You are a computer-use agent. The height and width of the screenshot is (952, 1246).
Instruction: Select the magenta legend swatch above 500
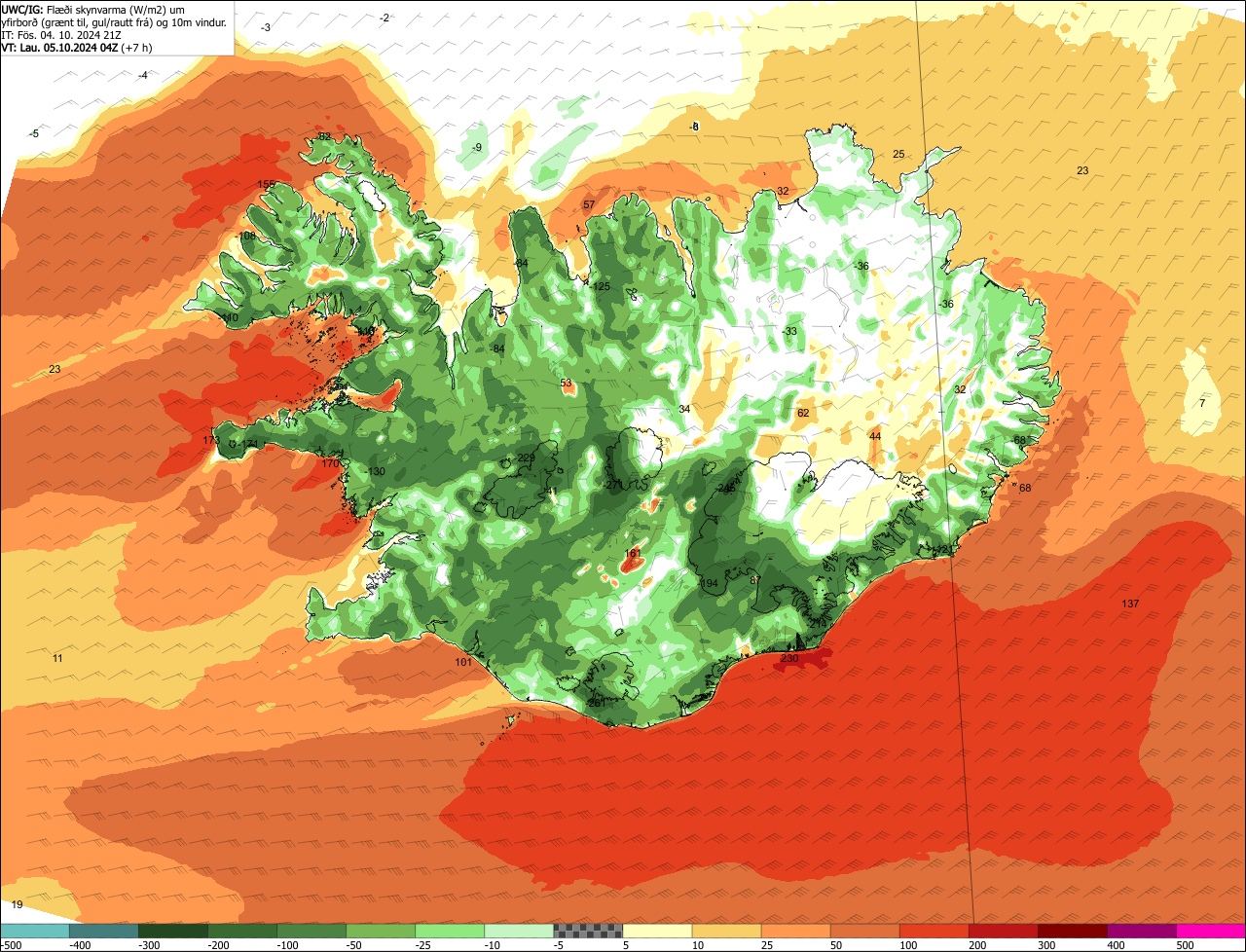tap(1211, 931)
